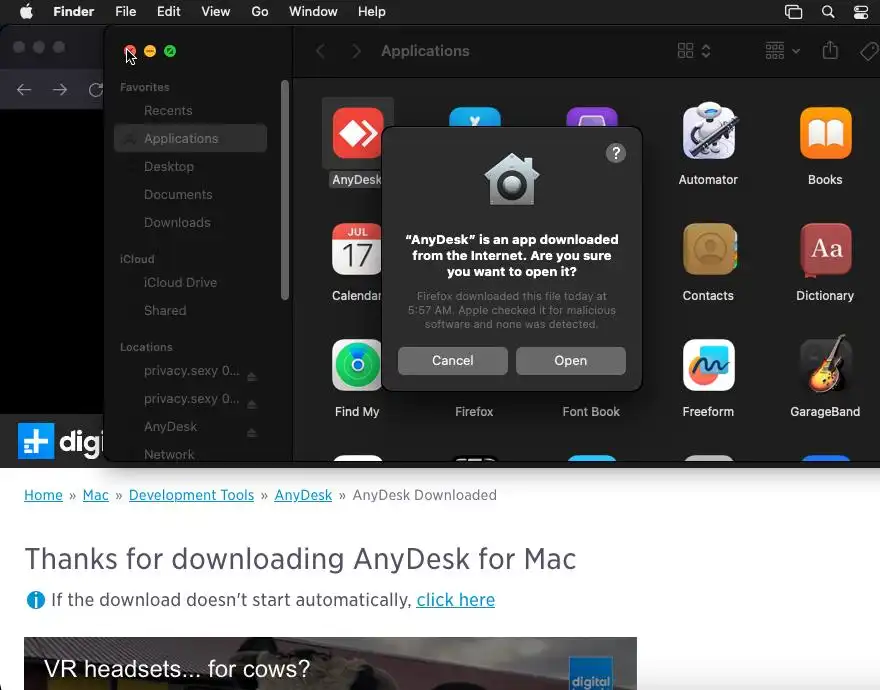Select Network in Finder sidebar
Viewport: 880px width, 690px height.
point(190,454)
